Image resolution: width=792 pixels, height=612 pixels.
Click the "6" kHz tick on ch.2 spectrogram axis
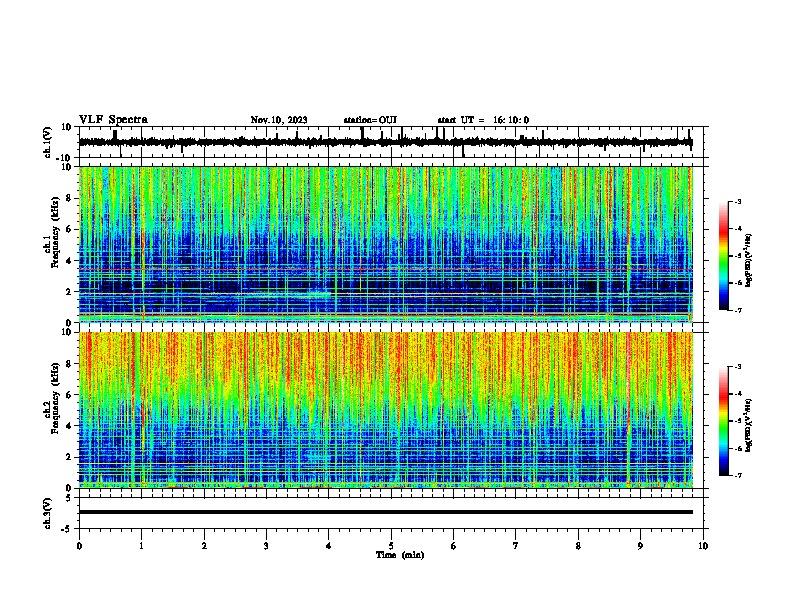(x=70, y=395)
